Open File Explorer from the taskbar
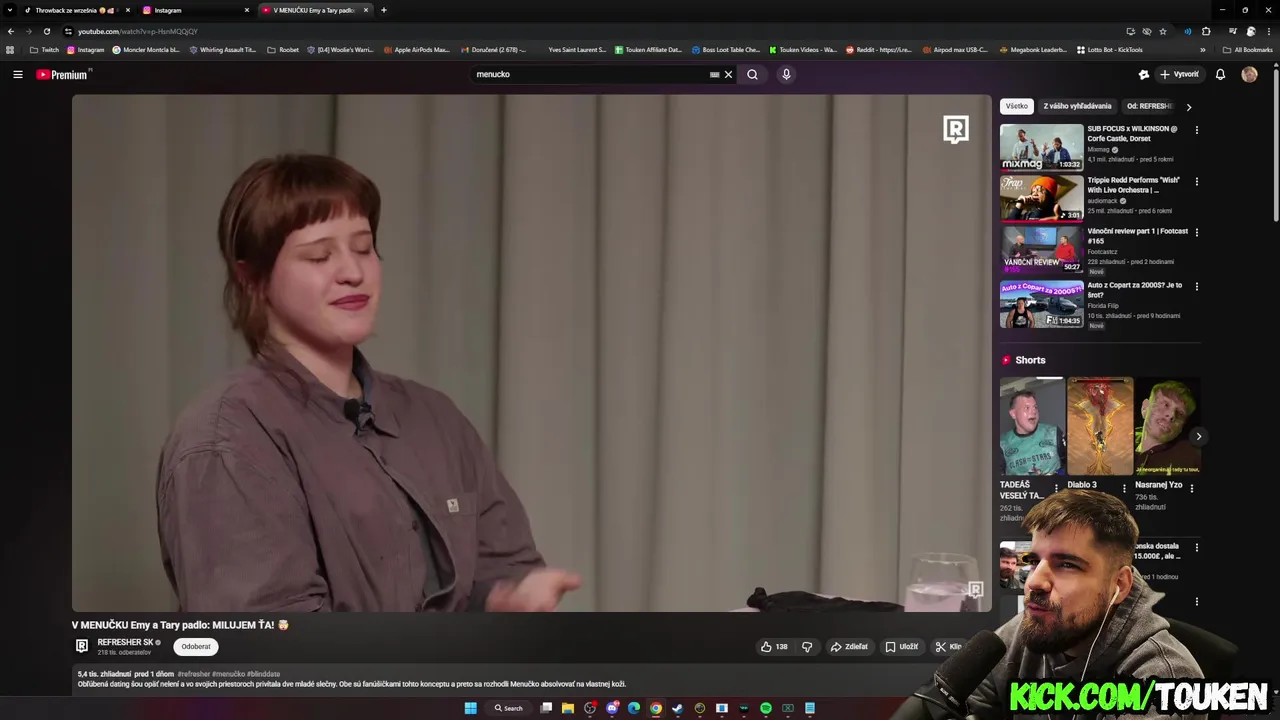The width and height of the screenshot is (1280, 720). point(567,708)
